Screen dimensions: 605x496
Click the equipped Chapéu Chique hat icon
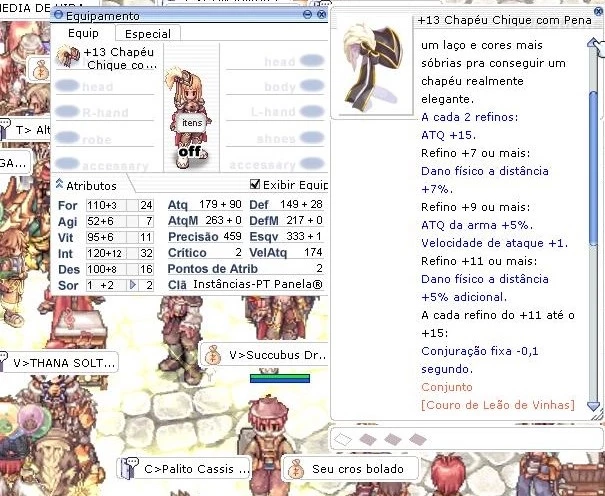click(x=68, y=56)
